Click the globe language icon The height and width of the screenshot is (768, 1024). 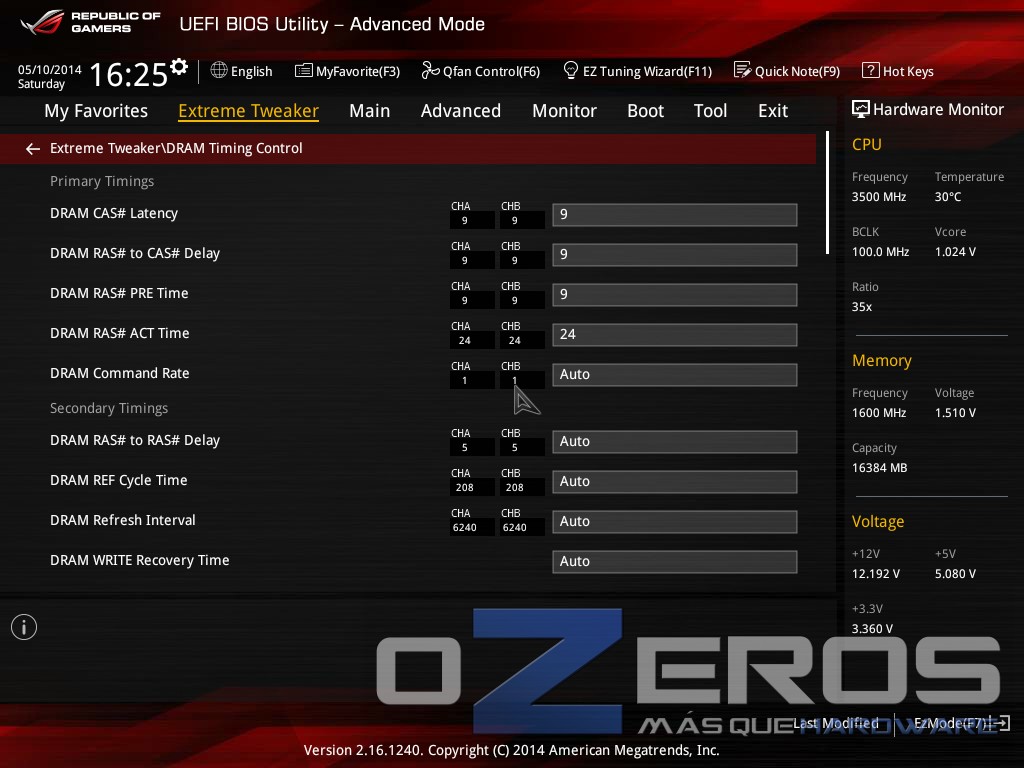pyautogui.click(x=219, y=70)
